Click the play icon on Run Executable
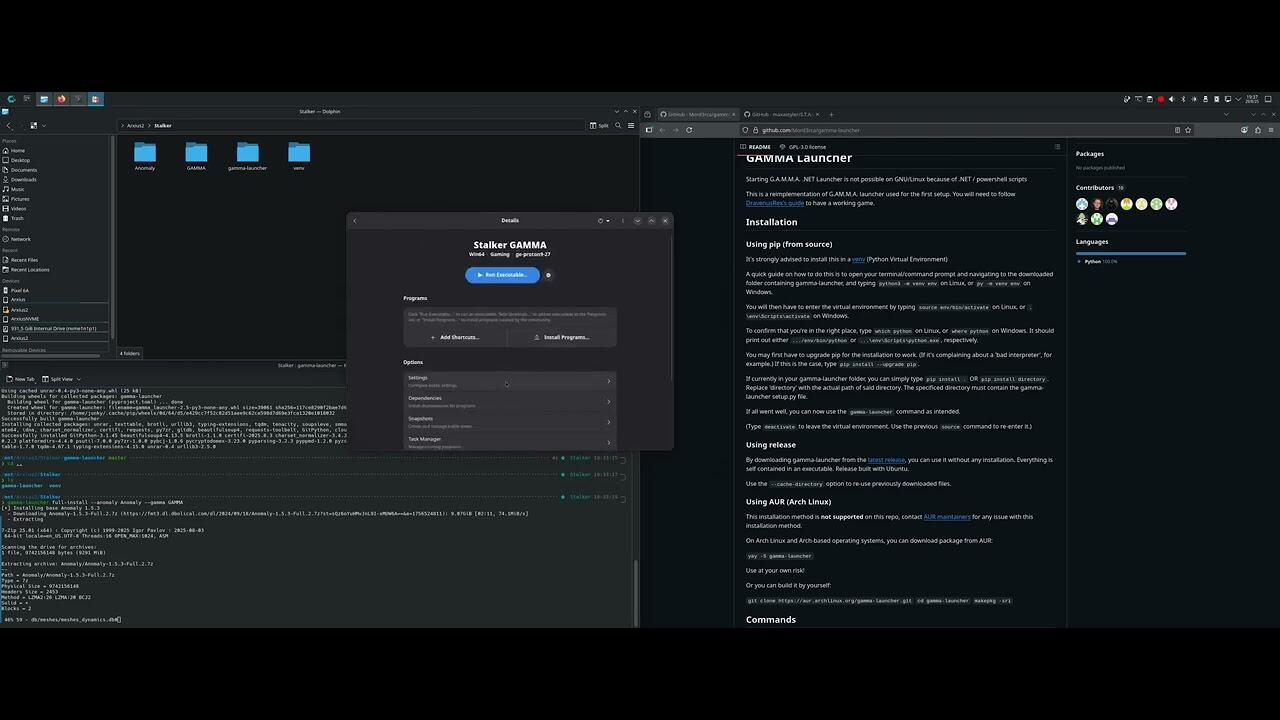 coord(480,275)
